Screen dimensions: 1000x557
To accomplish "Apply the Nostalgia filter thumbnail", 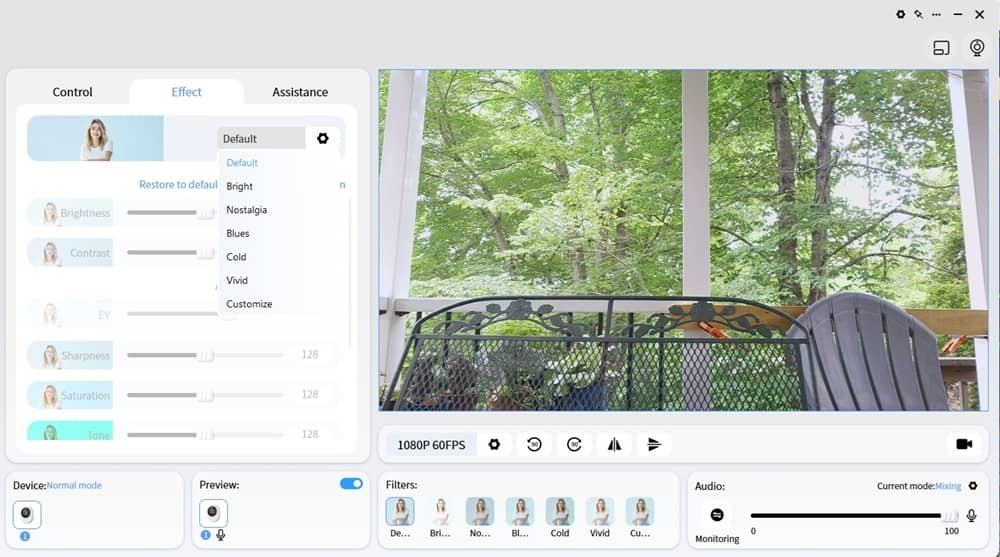I will click(480, 512).
